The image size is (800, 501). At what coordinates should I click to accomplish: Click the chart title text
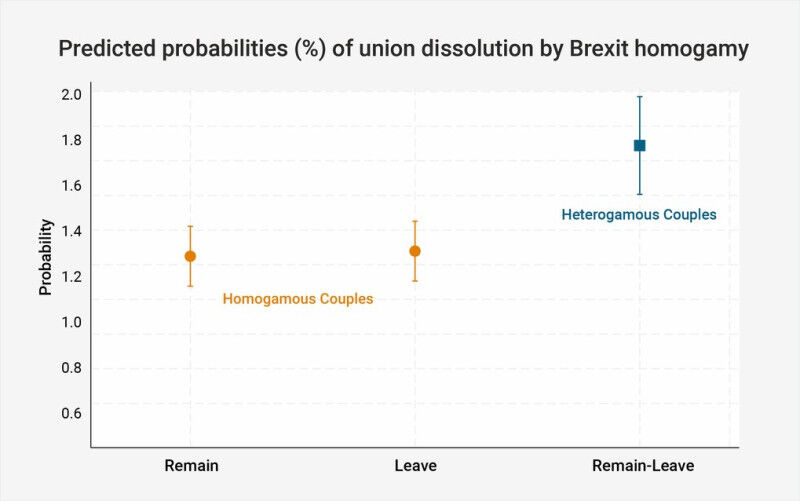(x=402, y=49)
